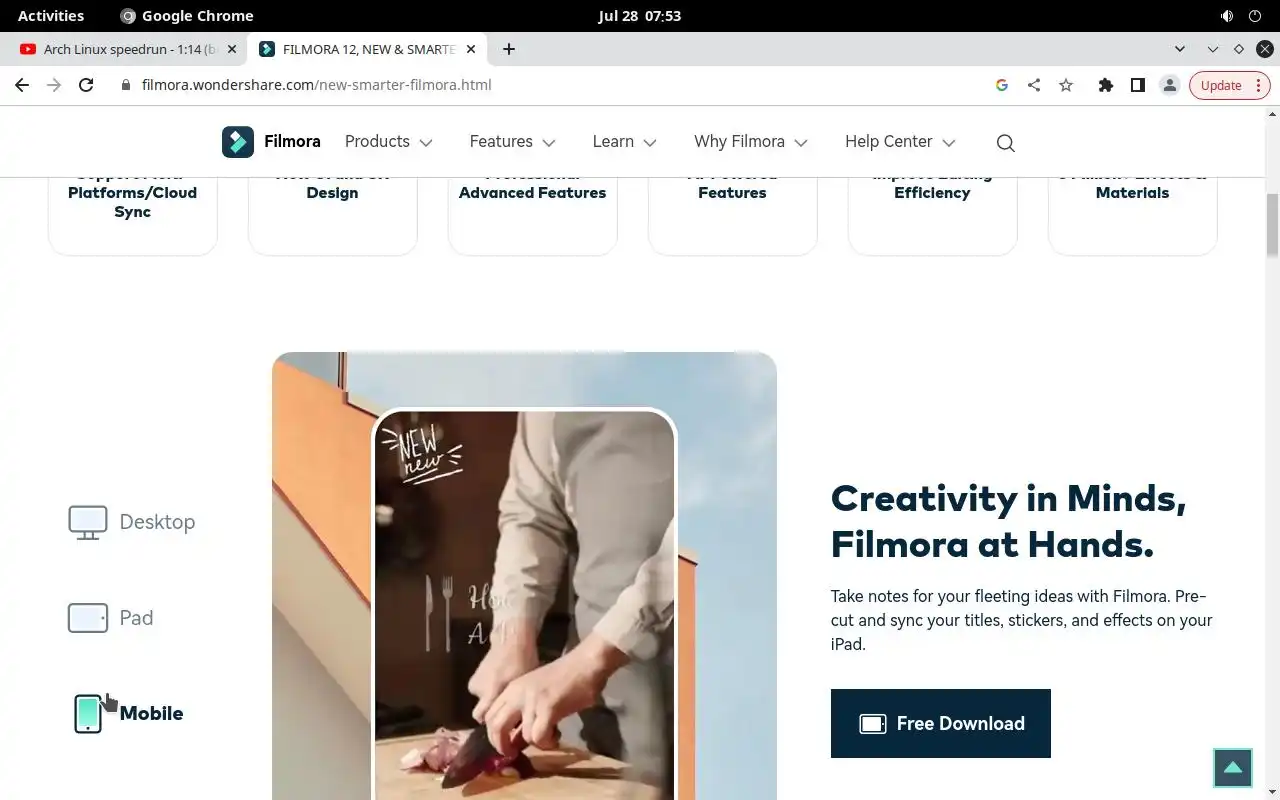The image size is (1280, 800).
Task: Open the Chrome profile avatar
Action: [1169, 85]
